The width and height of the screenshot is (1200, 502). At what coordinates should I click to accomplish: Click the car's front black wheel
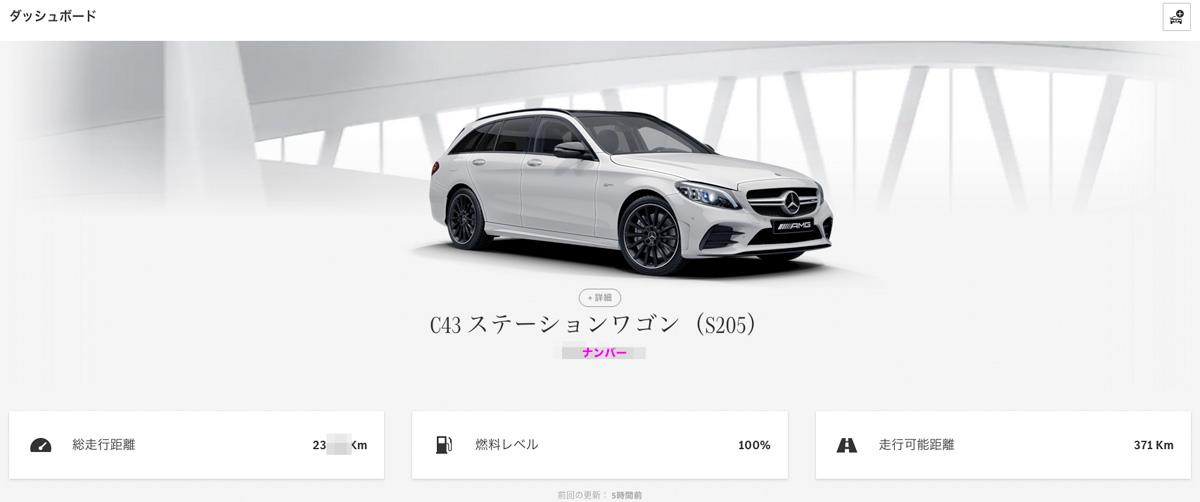coord(652,235)
